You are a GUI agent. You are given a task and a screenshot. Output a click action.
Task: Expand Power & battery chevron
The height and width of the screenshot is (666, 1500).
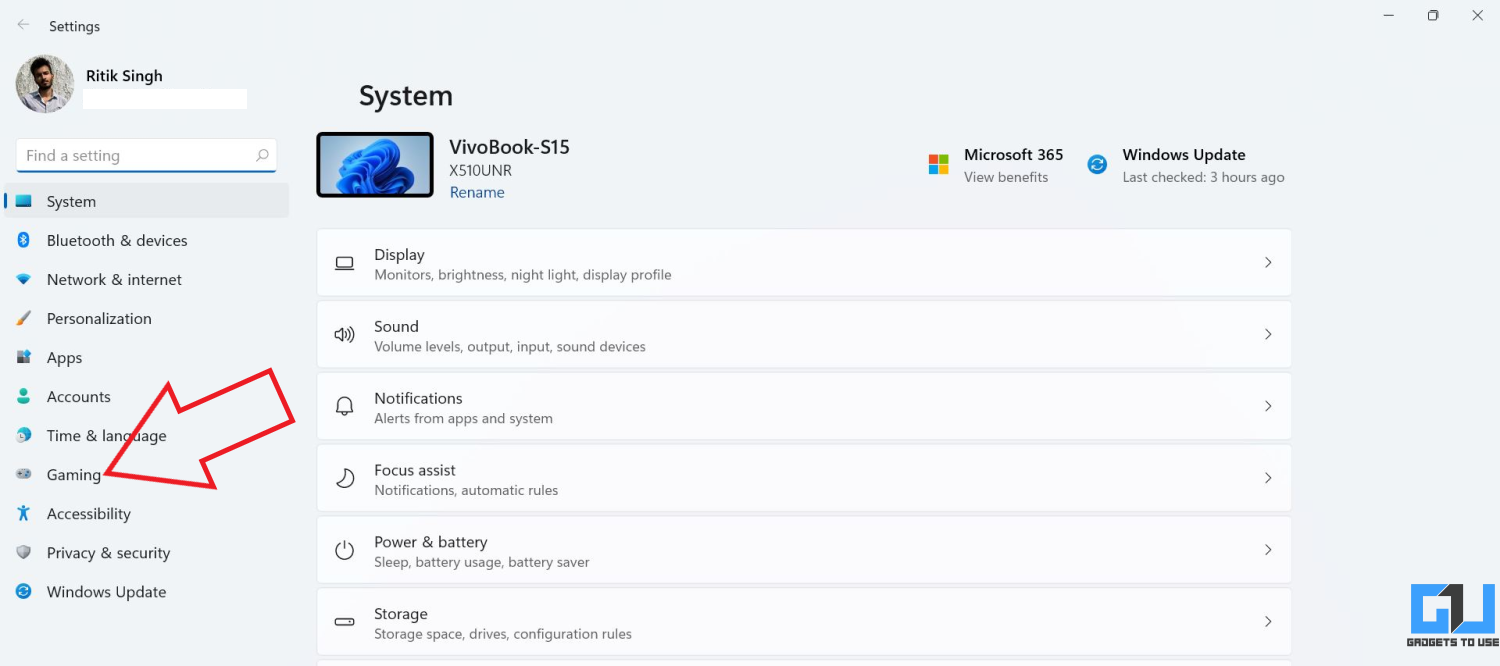click(1268, 550)
